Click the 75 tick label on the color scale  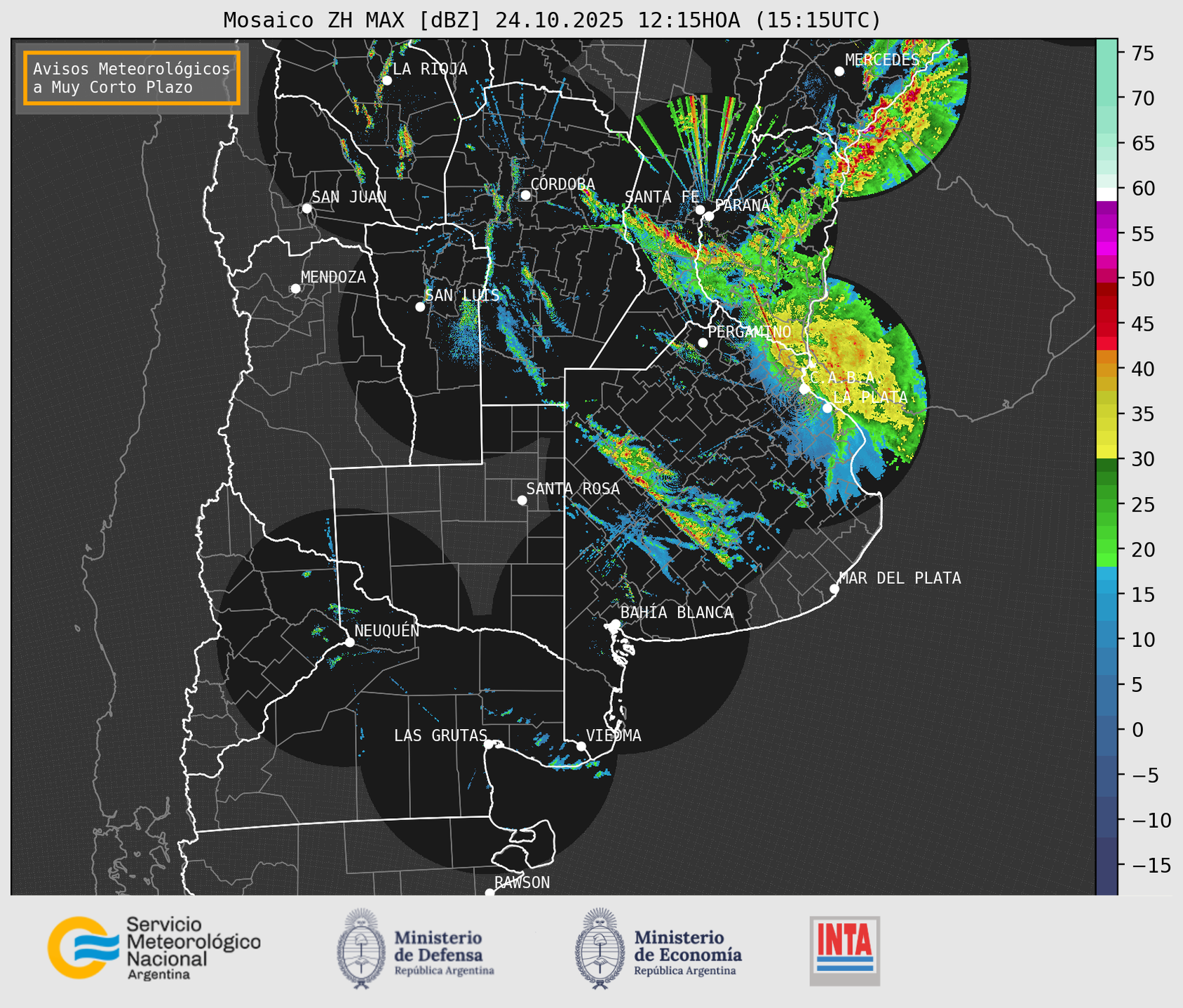pos(1142,53)
